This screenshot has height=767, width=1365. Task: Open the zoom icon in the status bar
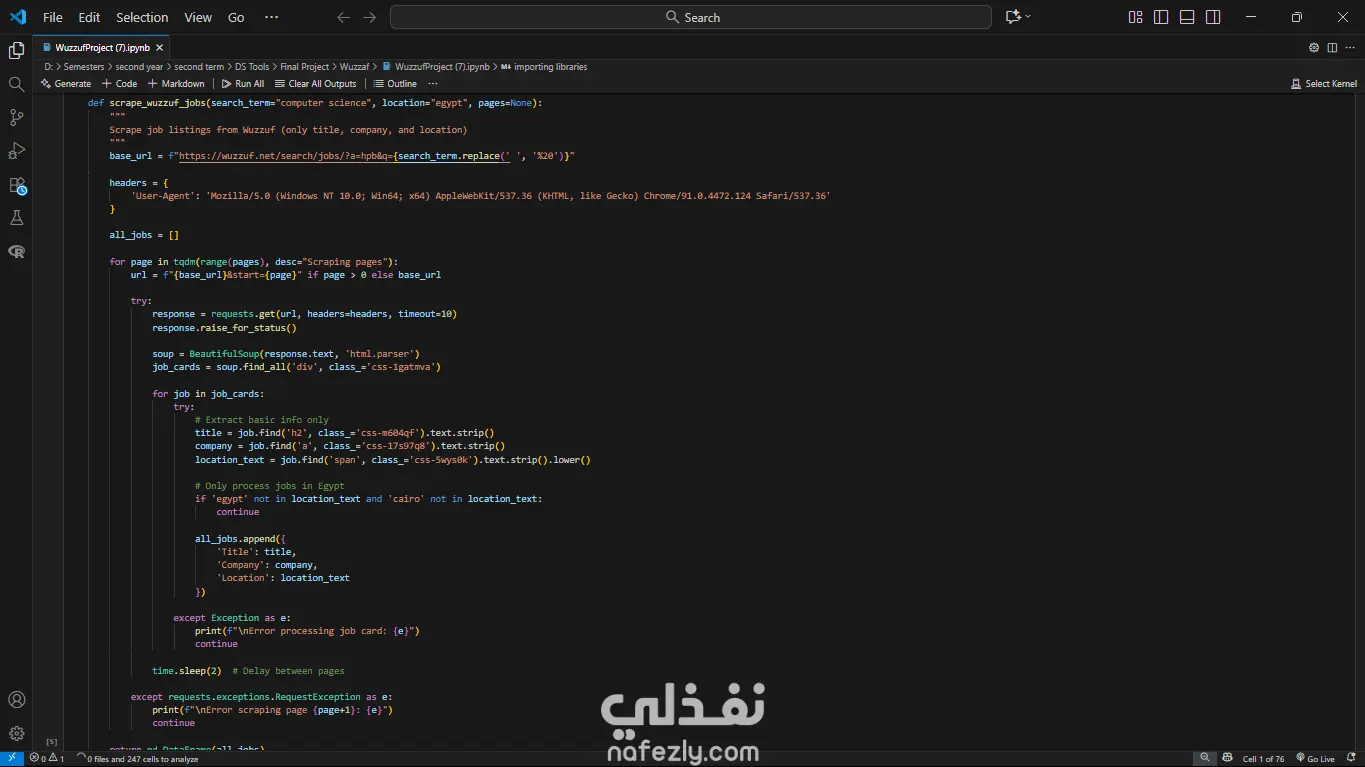click(1206, 759)
